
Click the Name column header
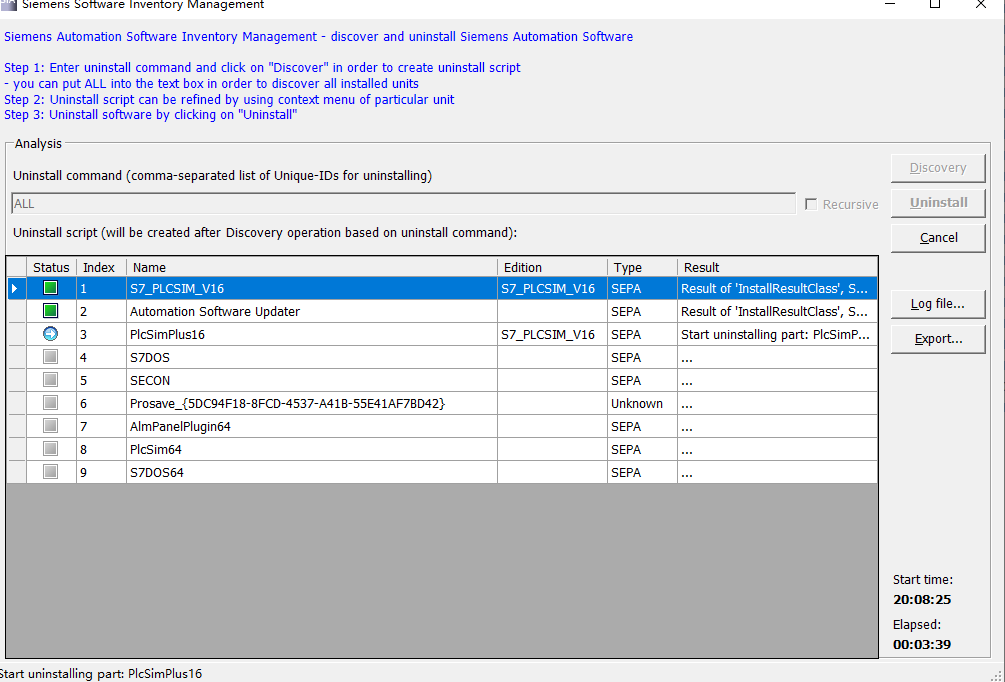pos(312,267)
